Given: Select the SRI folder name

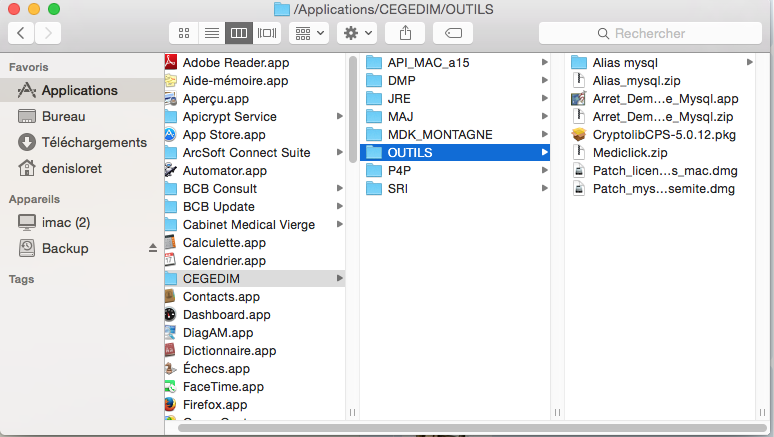Looking at the screenshot, I should click(x=398, y=189).
